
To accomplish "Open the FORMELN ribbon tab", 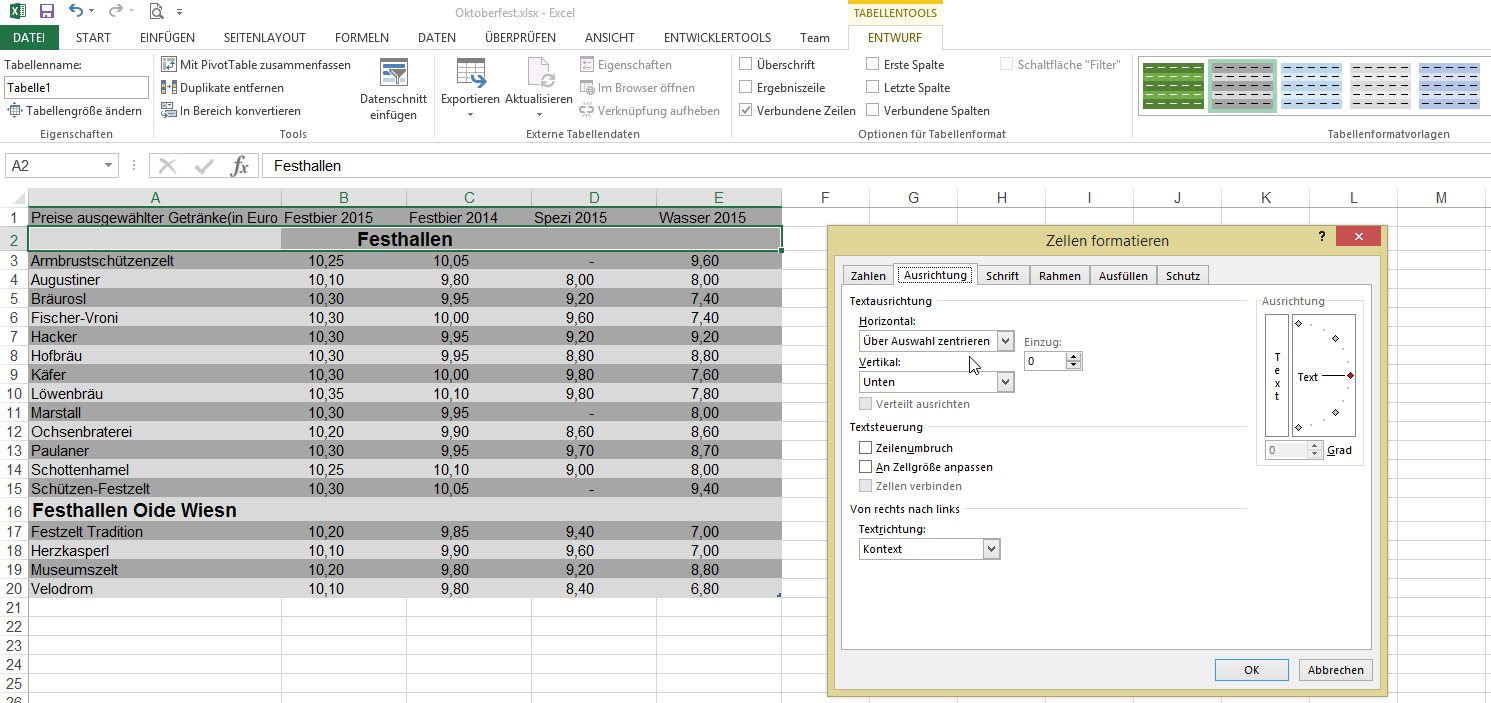I will pyautogui.click(x=362, y=38).
